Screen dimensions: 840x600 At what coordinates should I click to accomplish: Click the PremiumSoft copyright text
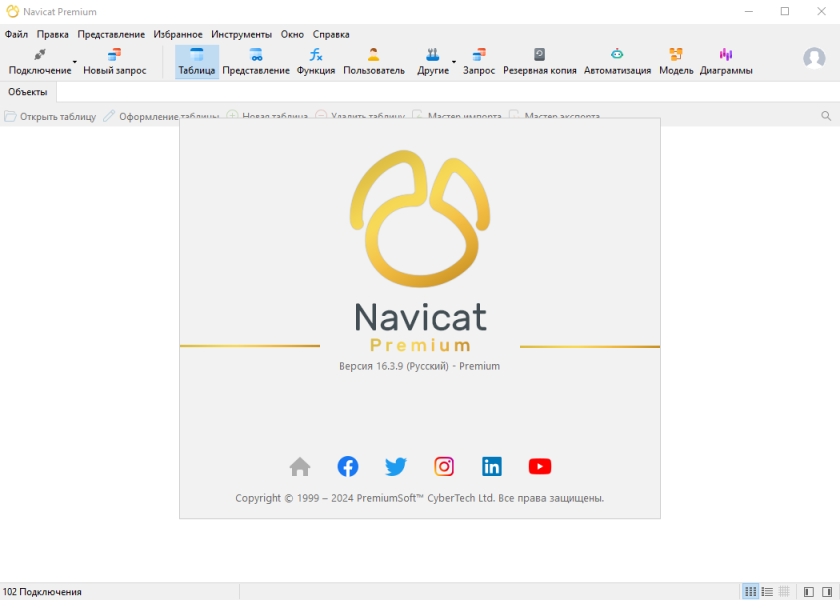419,498
